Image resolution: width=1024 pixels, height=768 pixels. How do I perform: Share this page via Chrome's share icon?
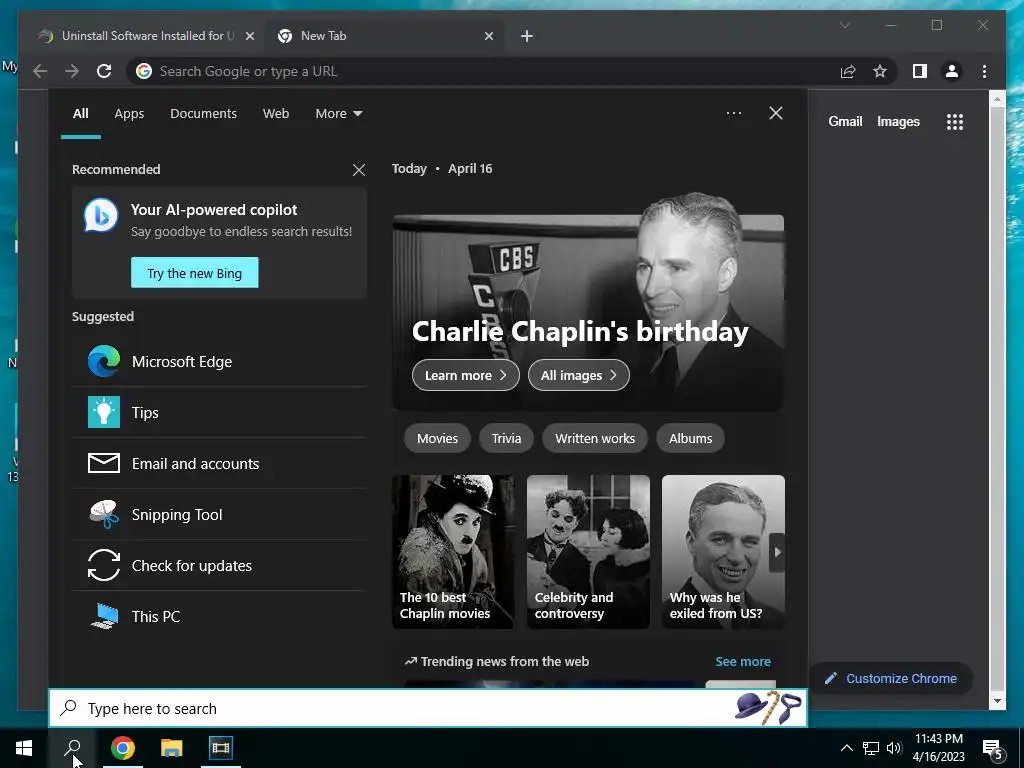pyautogui.click(x=848, y=71)
